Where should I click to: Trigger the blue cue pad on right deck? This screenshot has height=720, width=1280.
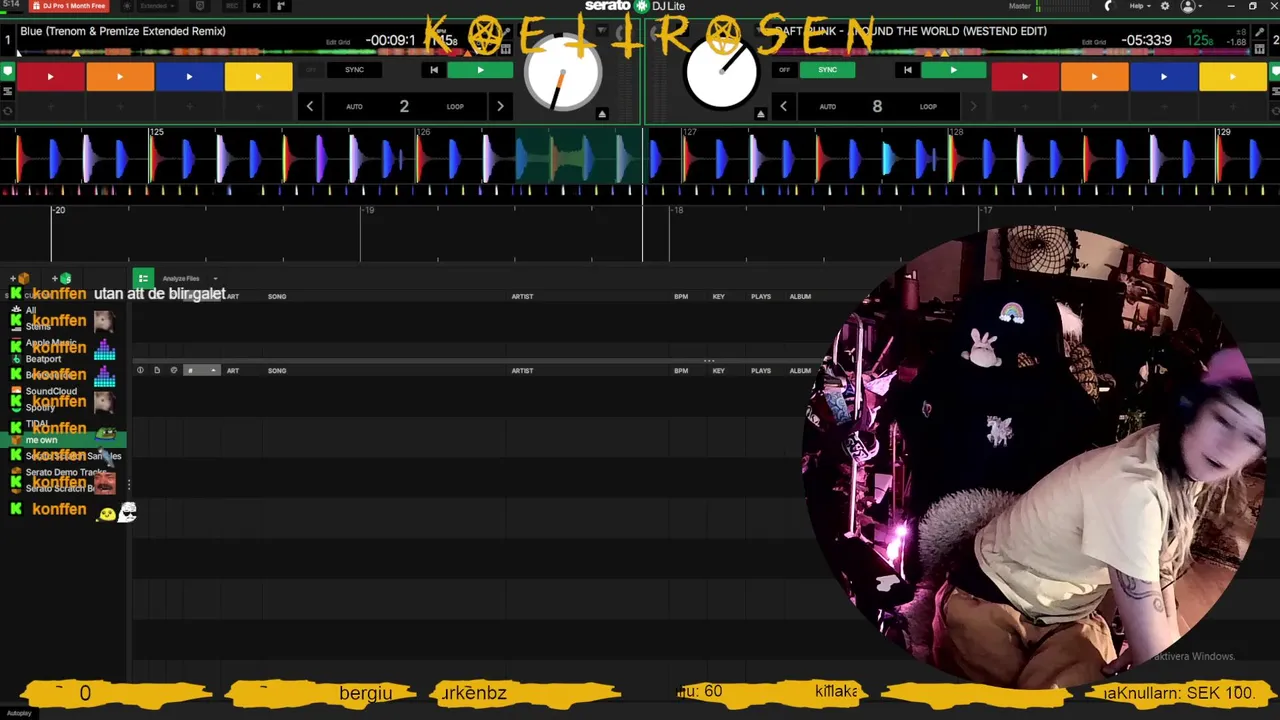point(1163,77)
